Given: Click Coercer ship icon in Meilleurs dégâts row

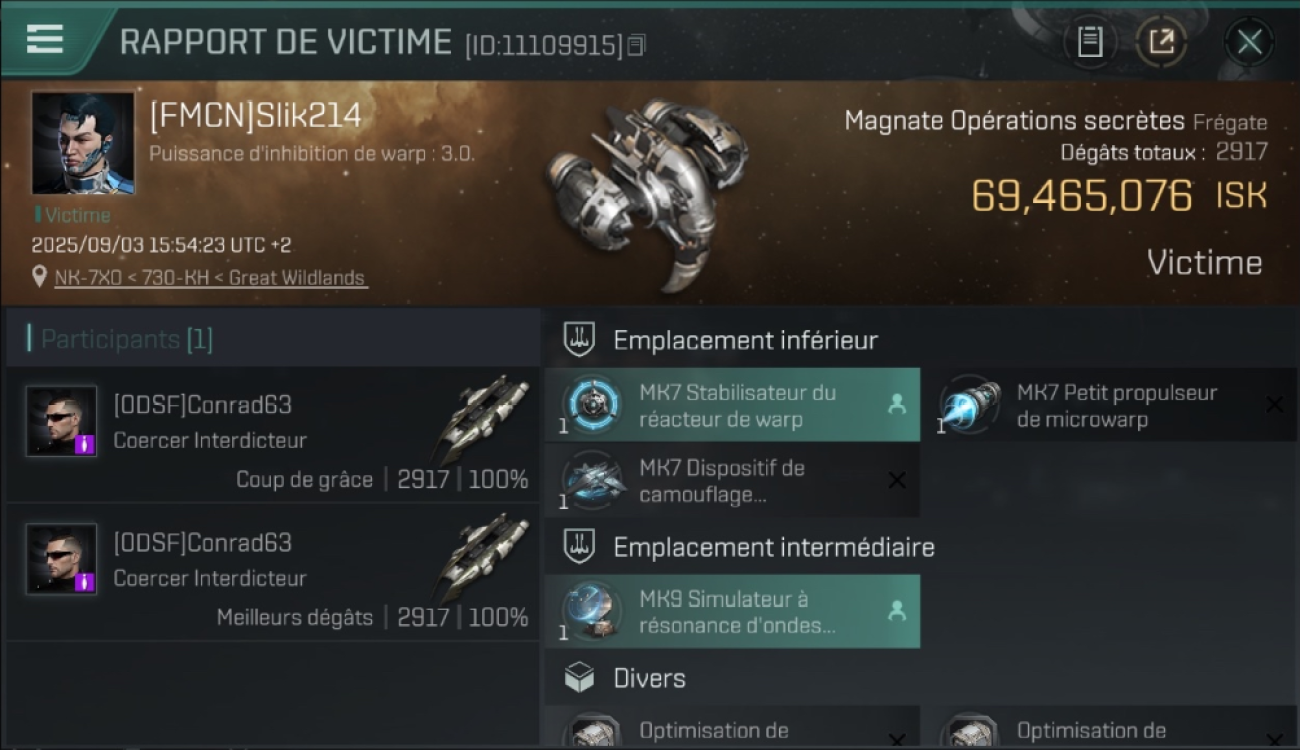Looking at the screenshot, I should (x=483, y=558).
